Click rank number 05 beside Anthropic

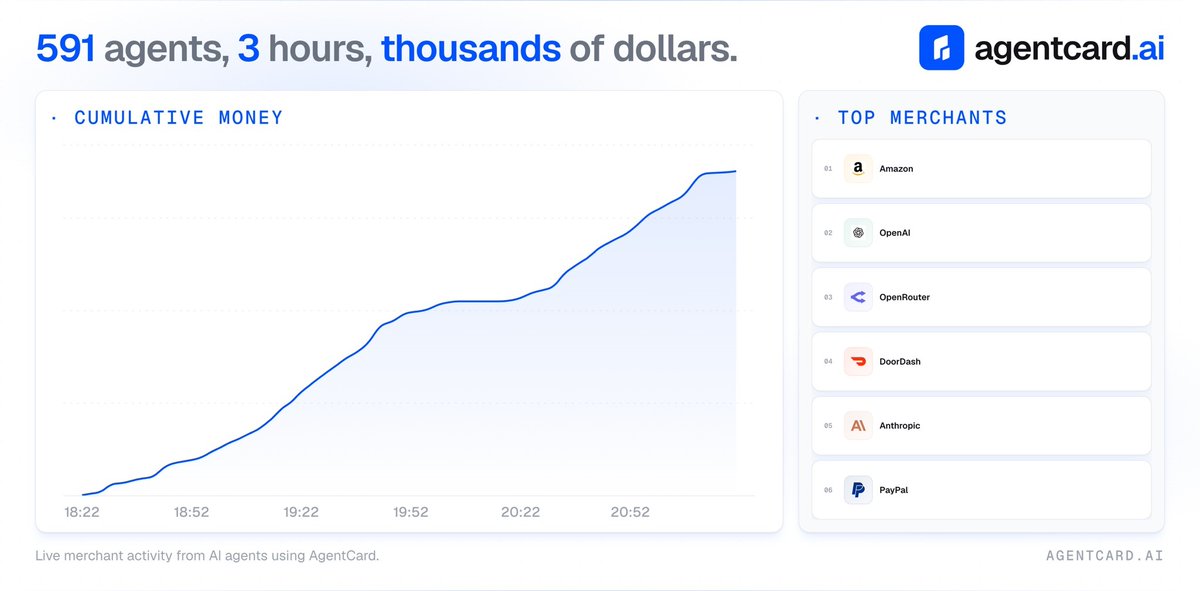pyautogui.click(x=828, y=426)
